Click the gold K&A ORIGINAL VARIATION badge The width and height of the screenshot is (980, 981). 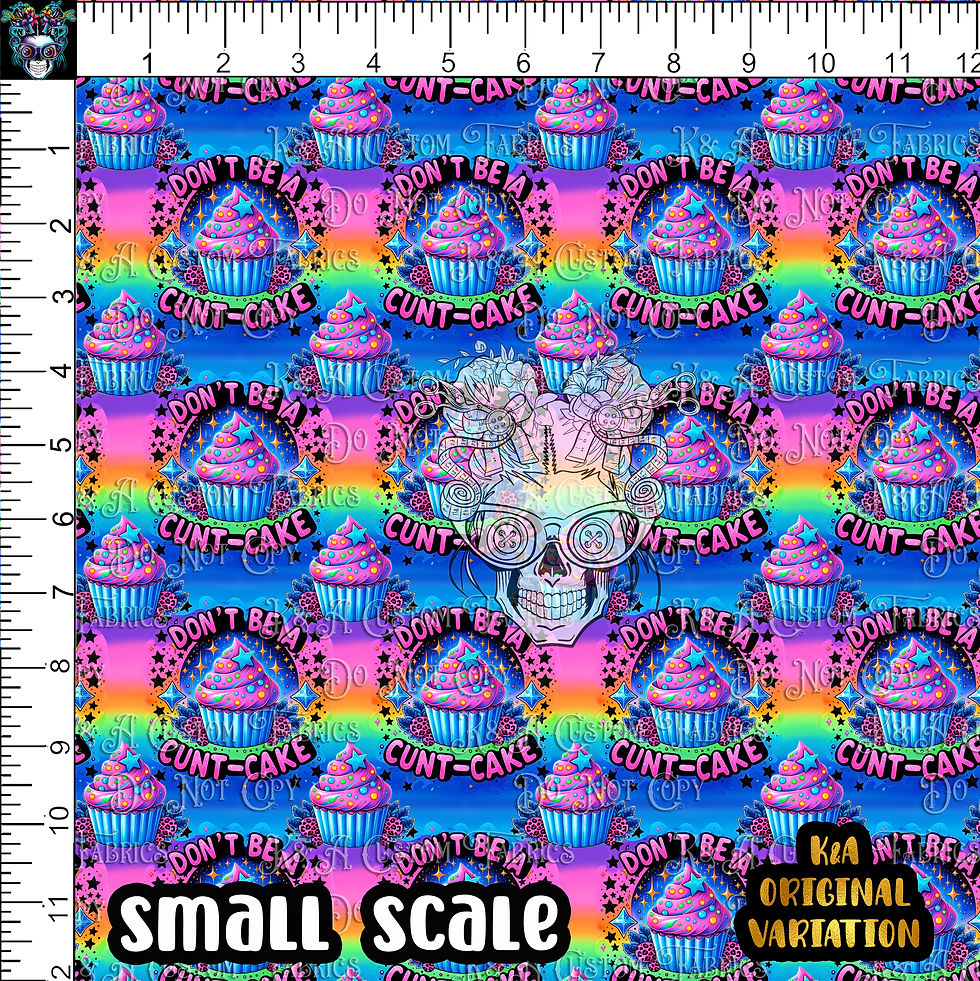pyautogui.click(x=835, y=894)
